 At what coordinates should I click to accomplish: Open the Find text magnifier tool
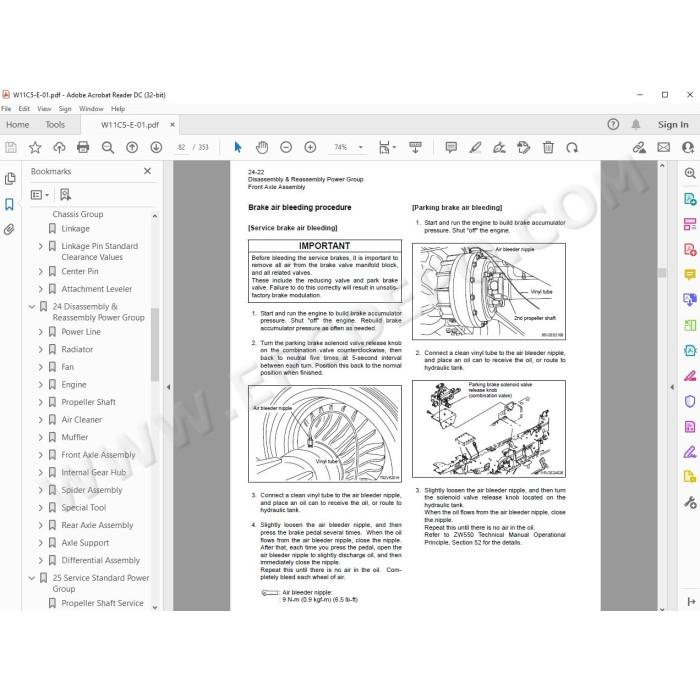(108, 147)
